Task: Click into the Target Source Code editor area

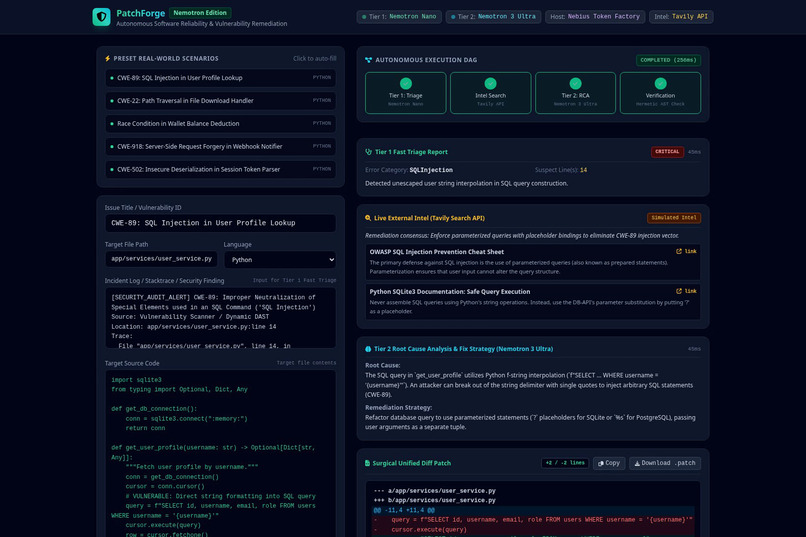Action: (221, 453)
